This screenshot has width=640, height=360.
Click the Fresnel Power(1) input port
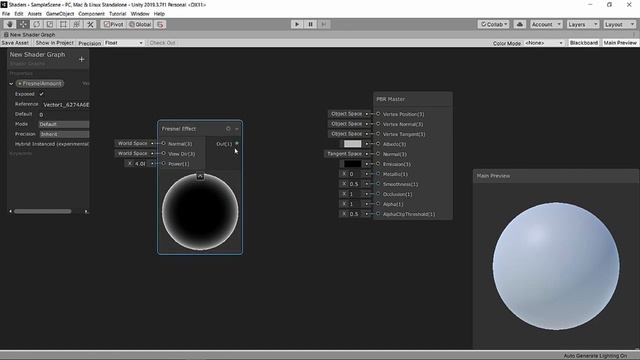[164, 164]
